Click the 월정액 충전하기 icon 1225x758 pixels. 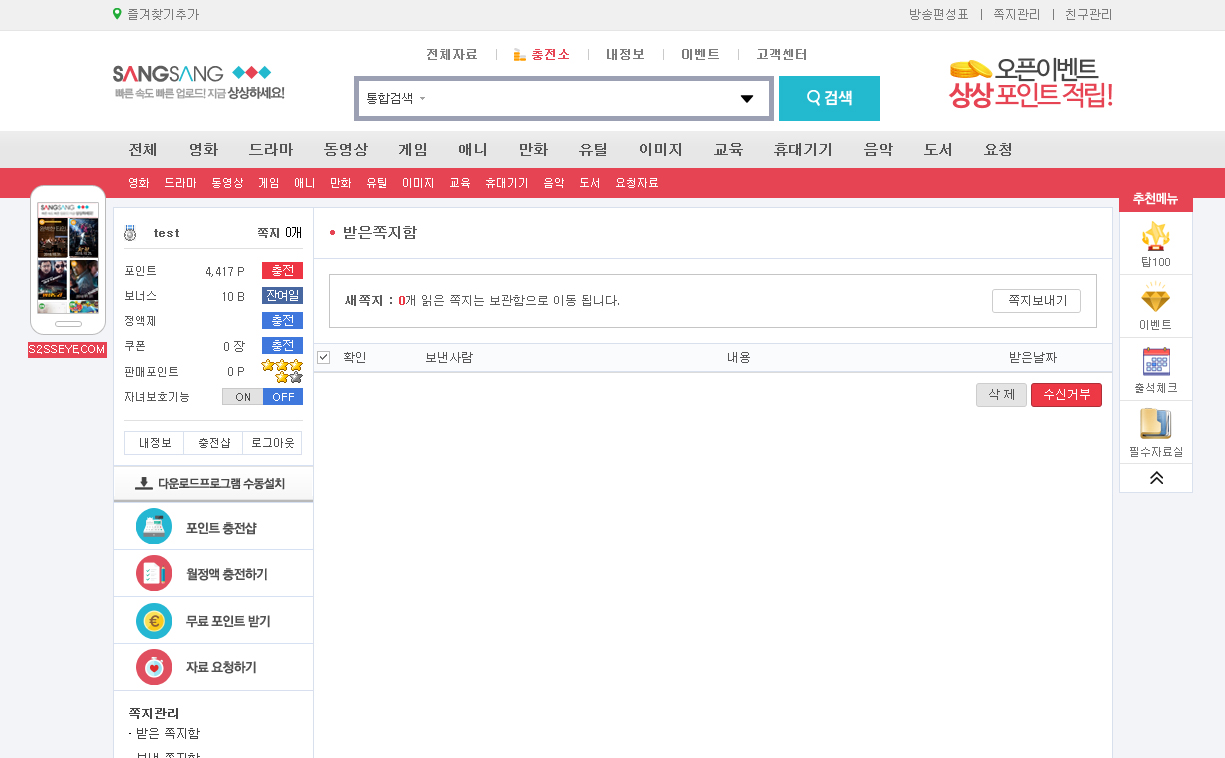154,574
